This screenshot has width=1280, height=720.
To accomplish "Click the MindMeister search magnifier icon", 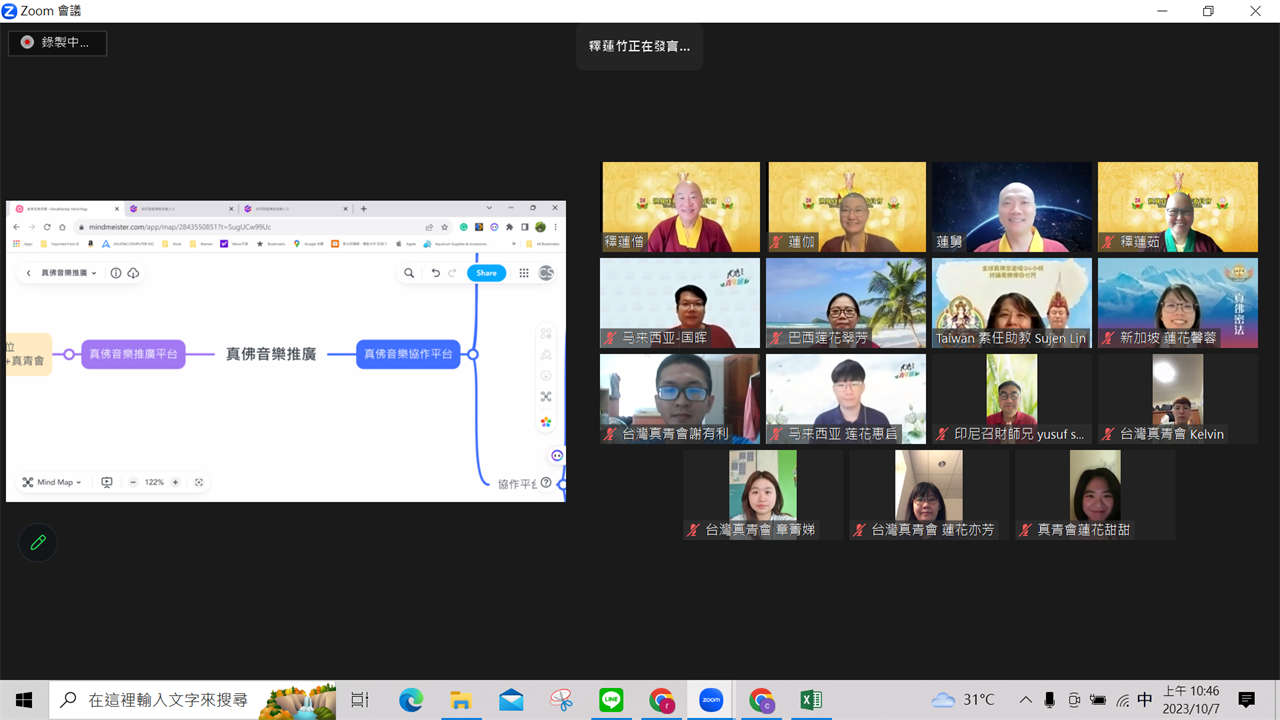I will [409, 273].
